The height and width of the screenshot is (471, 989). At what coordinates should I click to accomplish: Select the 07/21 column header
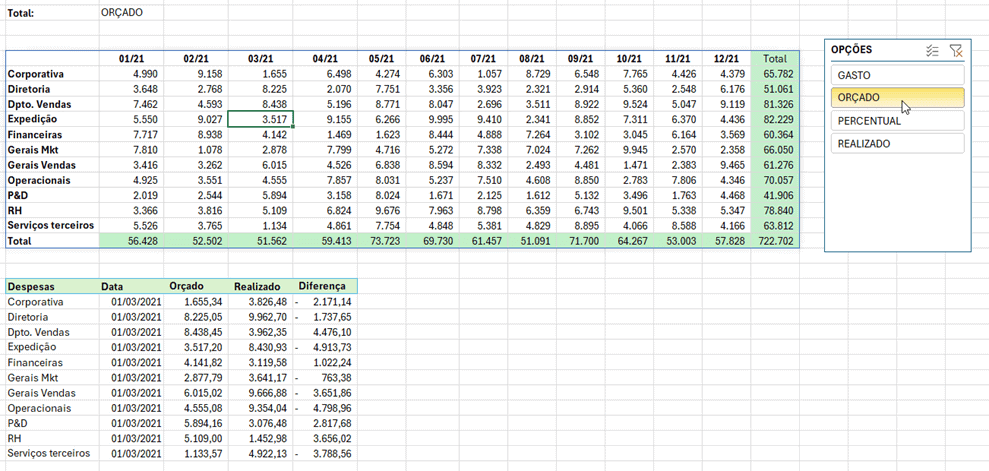(x=481, y=59)
